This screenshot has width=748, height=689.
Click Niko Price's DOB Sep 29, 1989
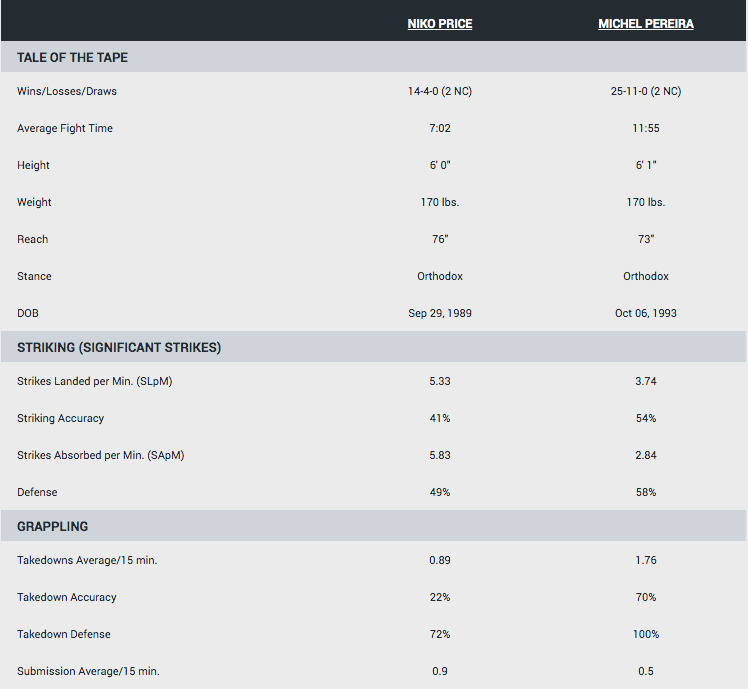(x=439, y=313)
